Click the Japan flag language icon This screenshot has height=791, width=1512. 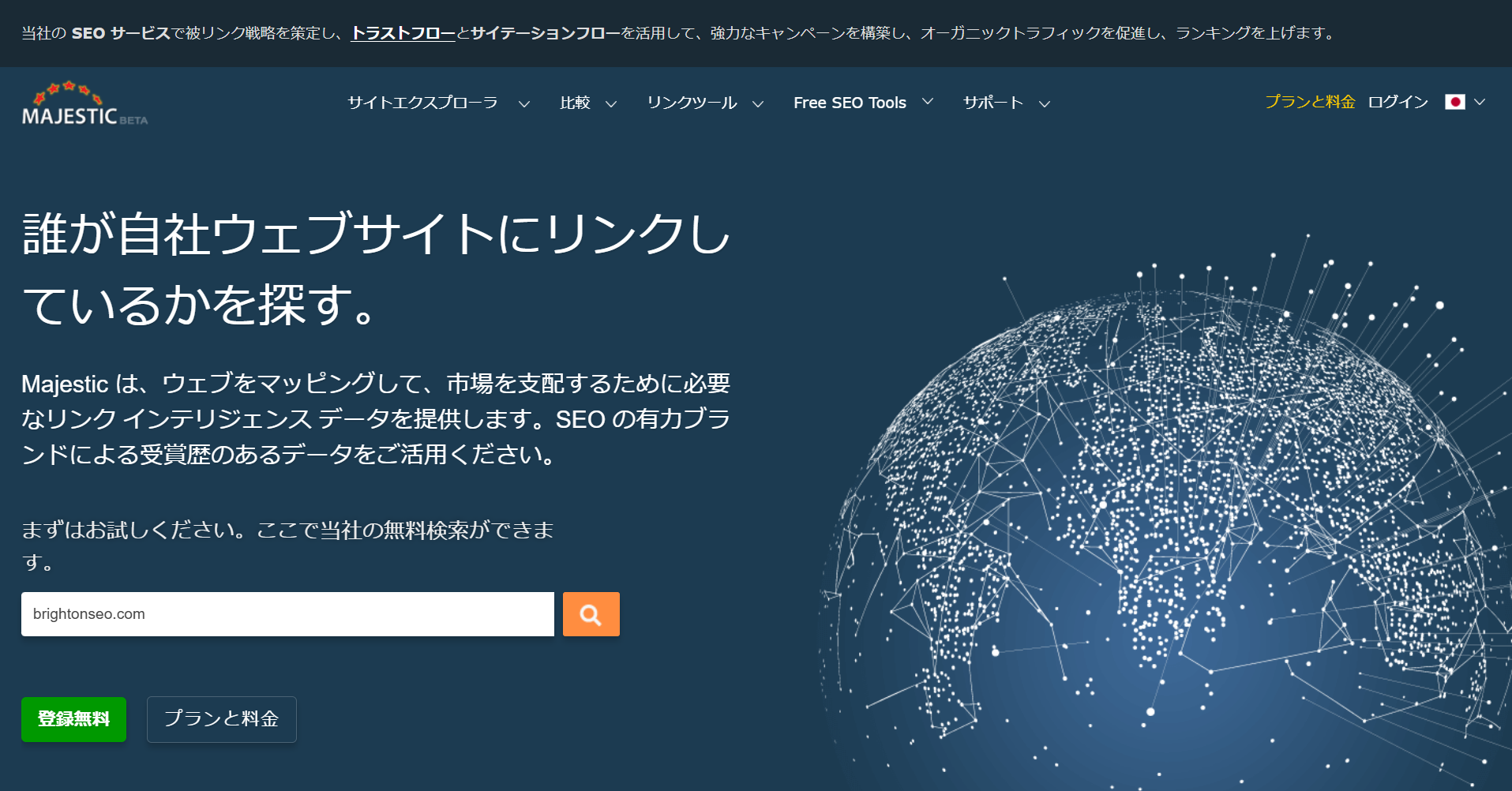pos(1454,102)
